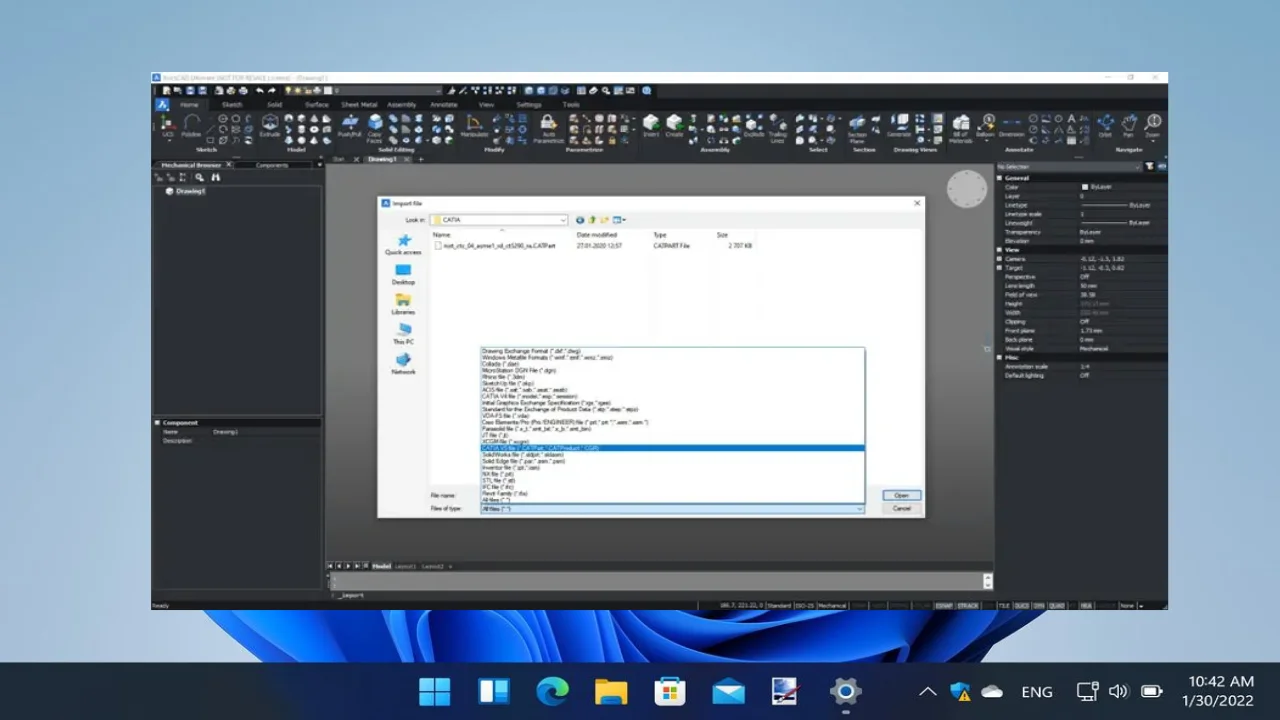Open Microsoft Edge from the taskbar

point(552,691)
